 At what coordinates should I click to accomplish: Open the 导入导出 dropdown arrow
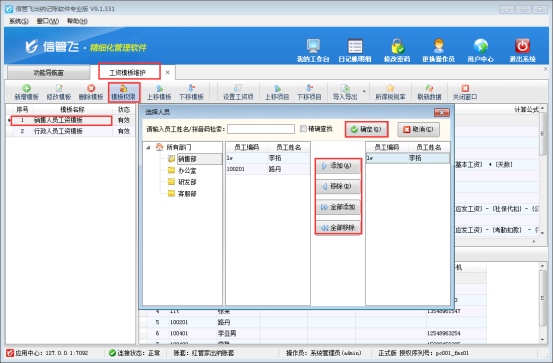click(x=364, y=92)
